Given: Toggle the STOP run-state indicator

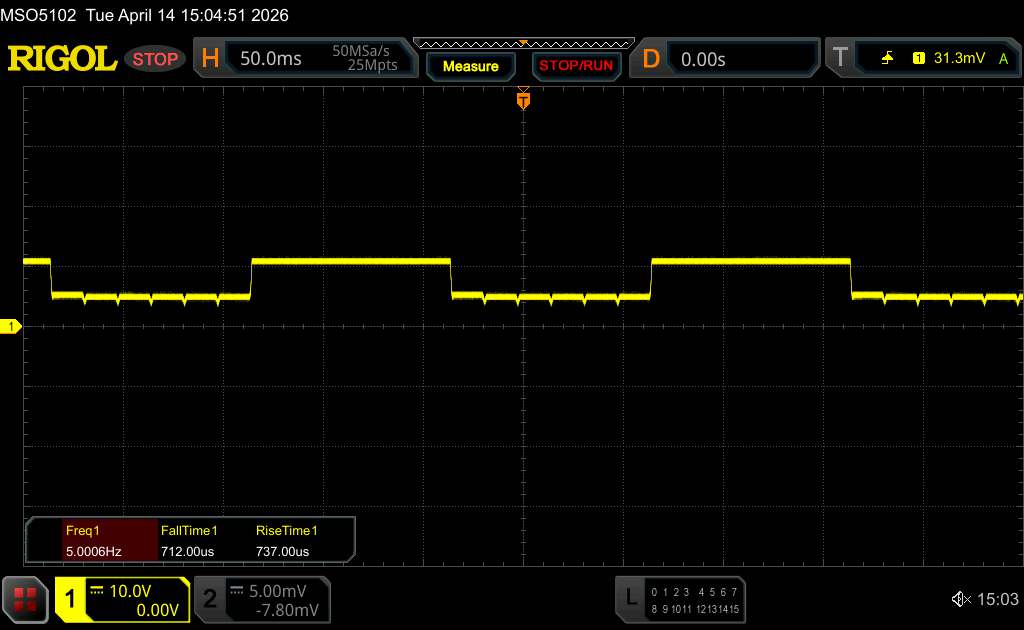Looking at the screenshot, I should (x=155, y=59).
